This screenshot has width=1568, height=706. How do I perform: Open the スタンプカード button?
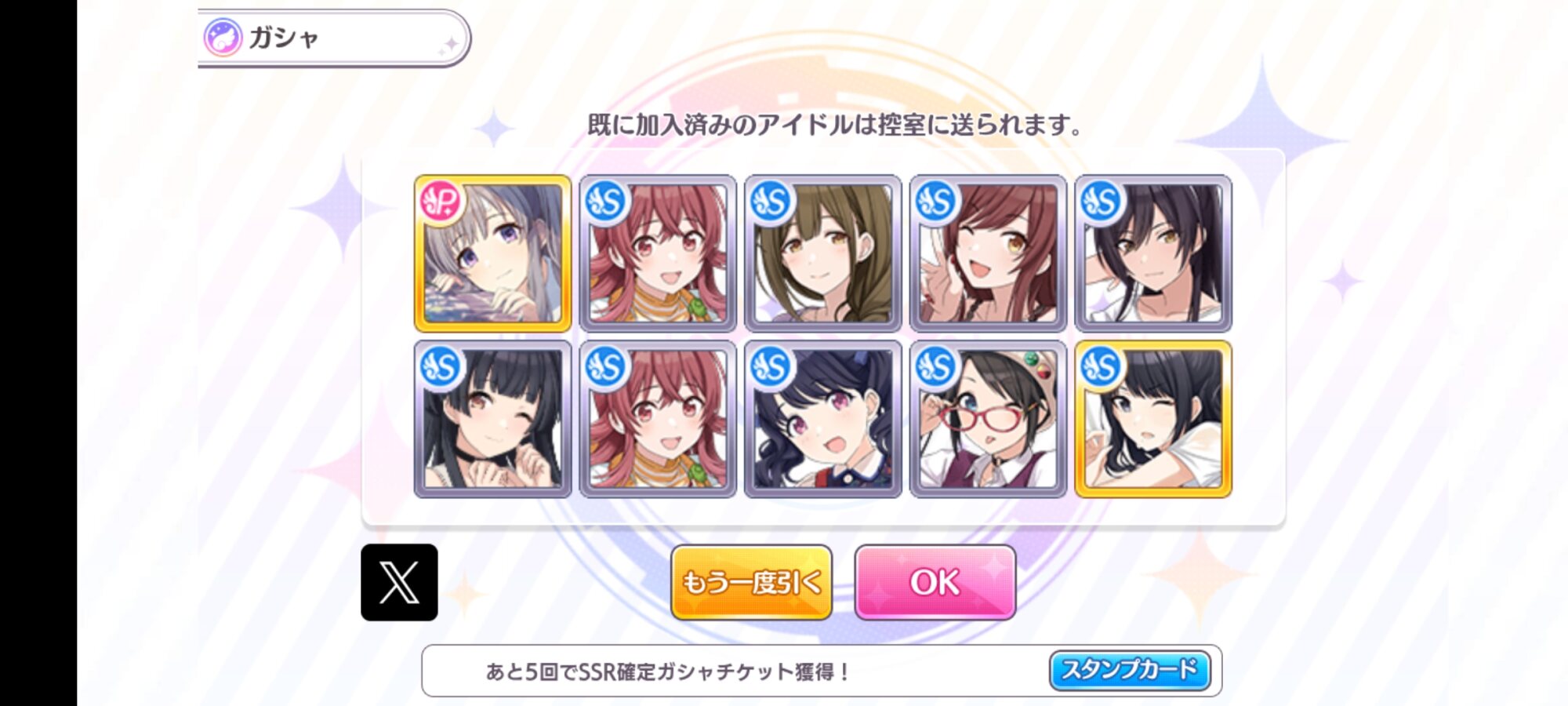click(x=1130, y=671)
